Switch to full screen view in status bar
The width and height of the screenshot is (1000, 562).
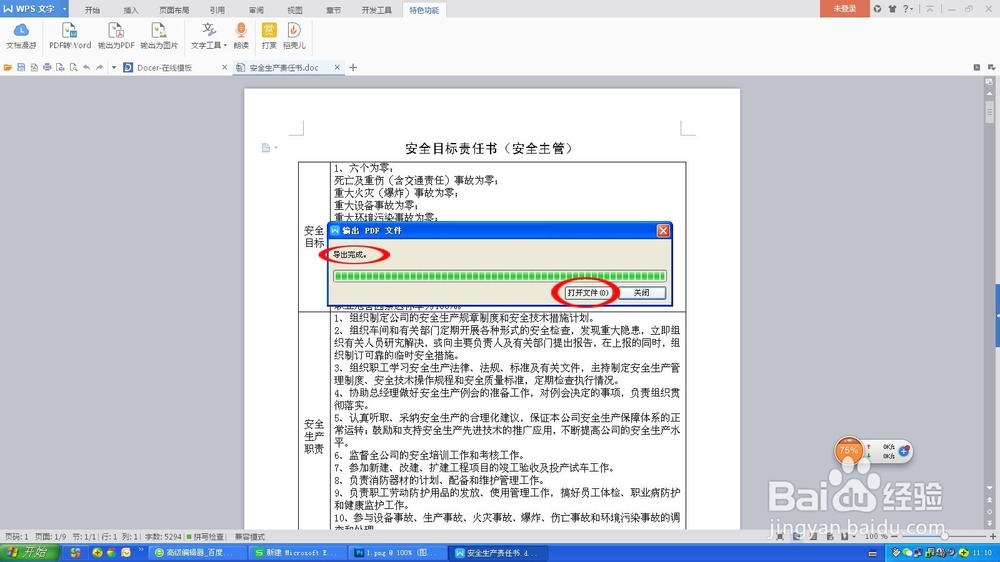click(x=781, y=536)
